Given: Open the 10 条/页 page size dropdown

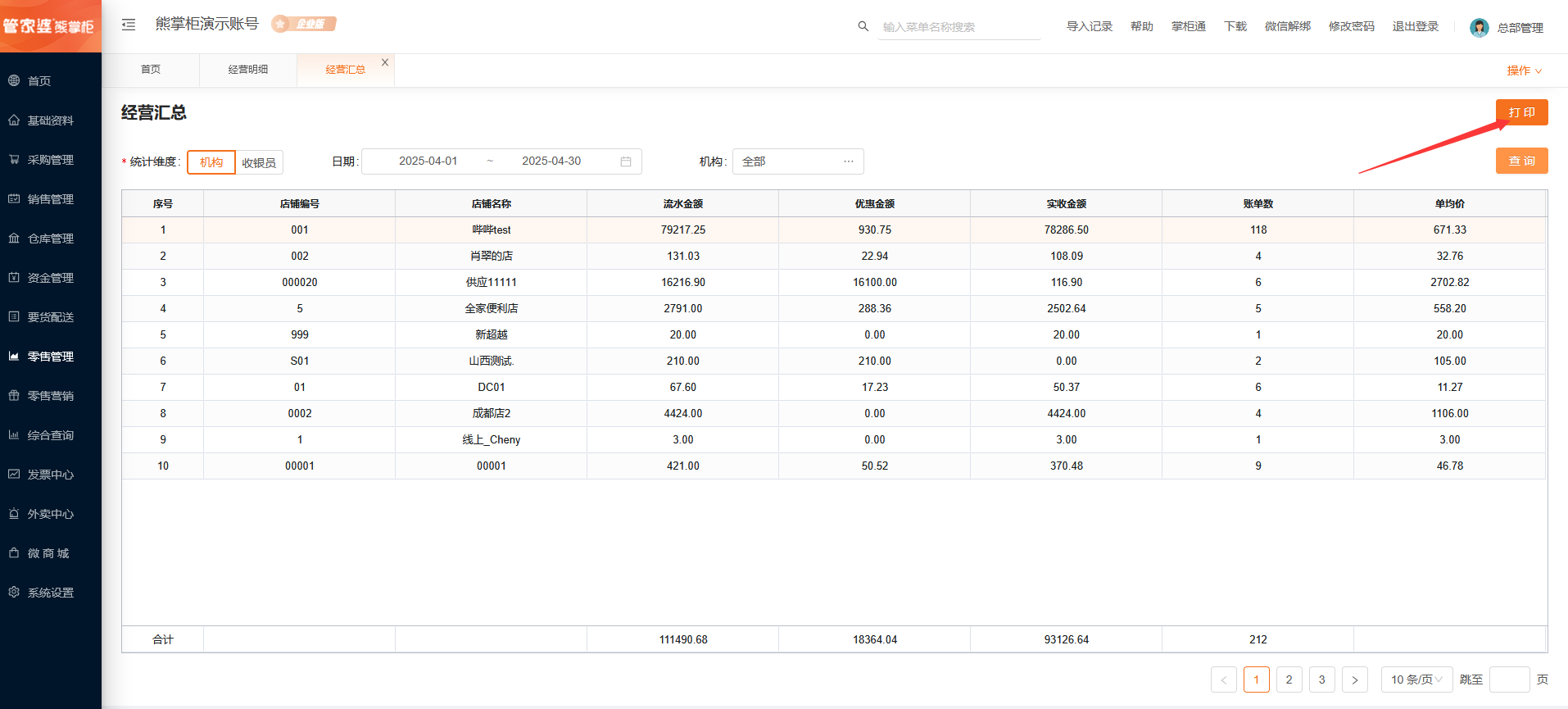Looking at the screenshot, I should coord(1416,679).
